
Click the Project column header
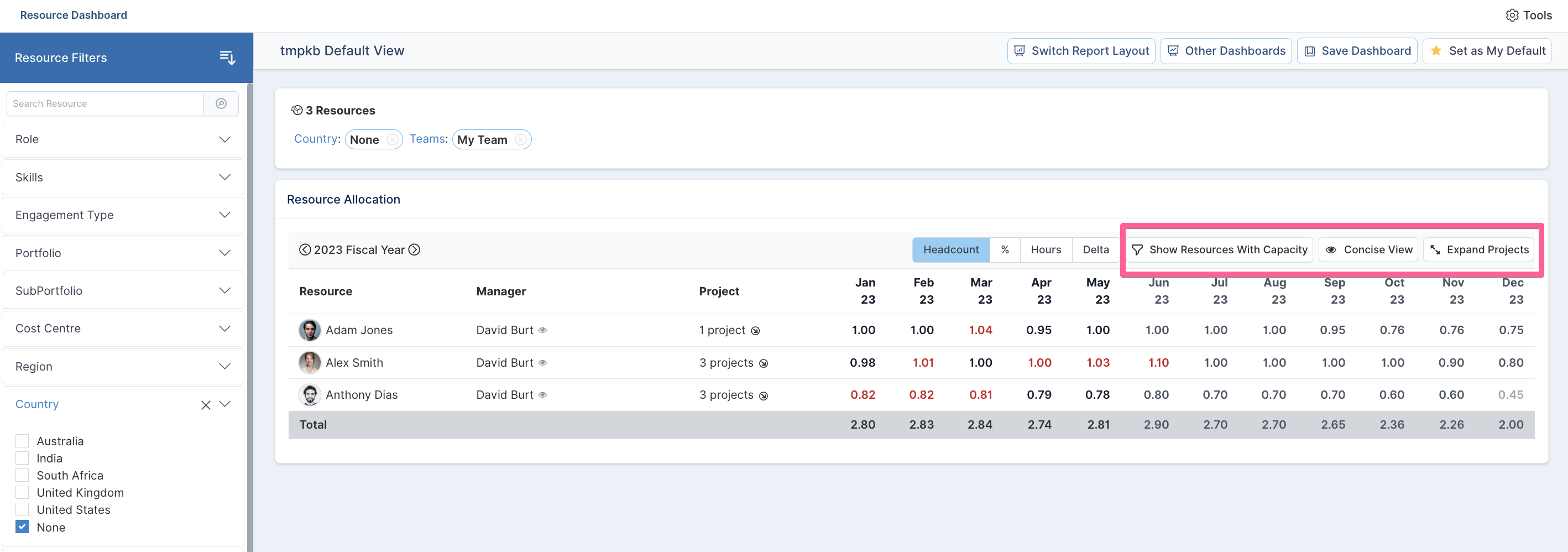719,291
